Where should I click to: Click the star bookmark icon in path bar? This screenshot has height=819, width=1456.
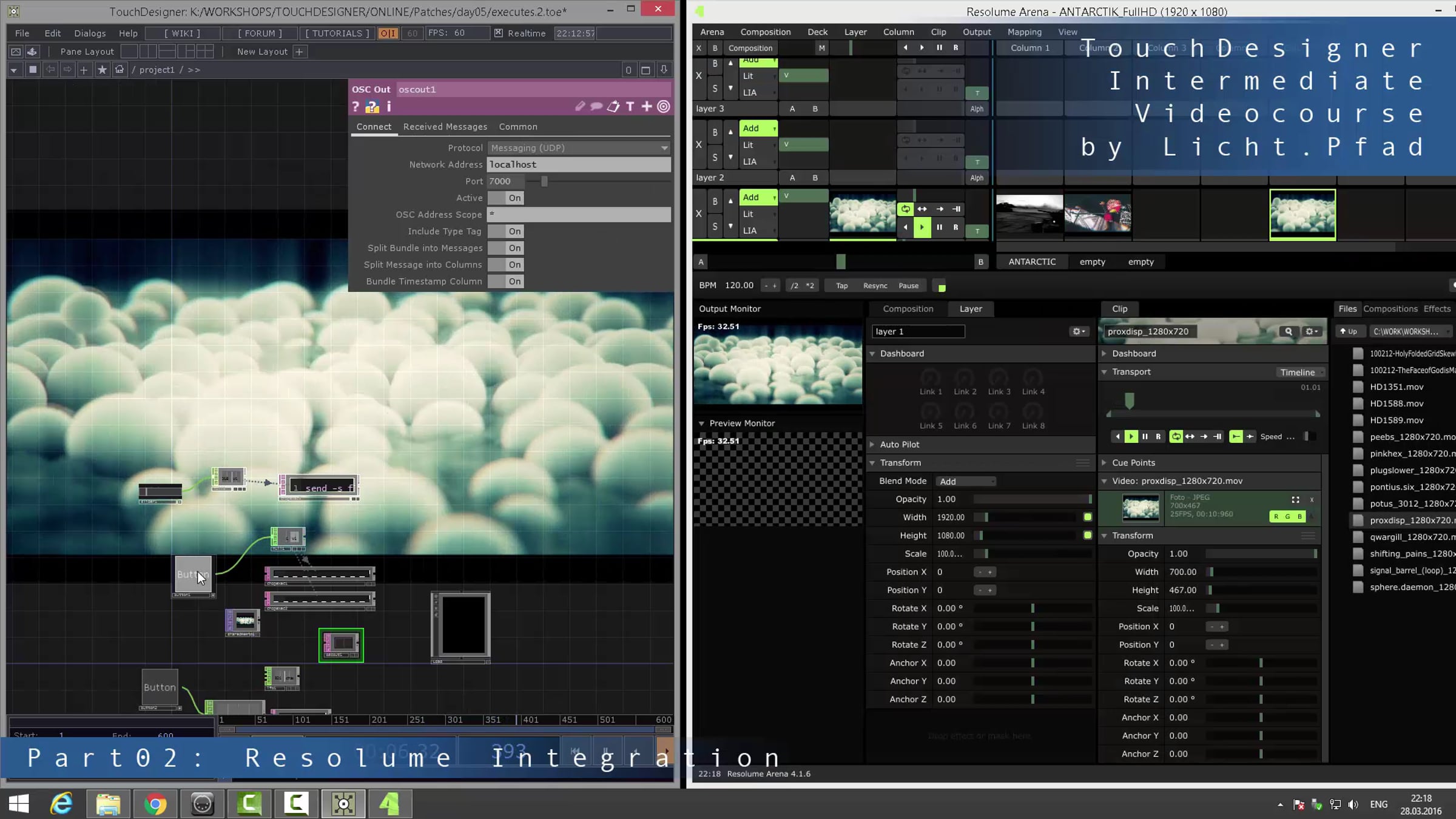tap(102, 70)
